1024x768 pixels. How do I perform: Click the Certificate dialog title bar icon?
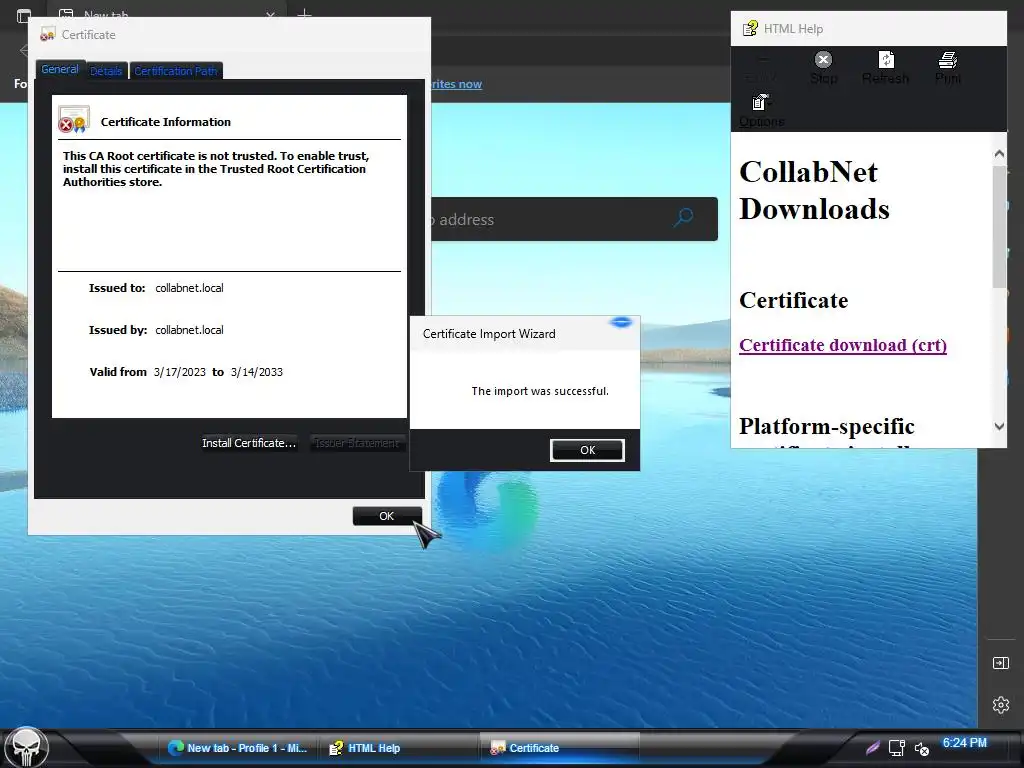(x=48, y=35)
